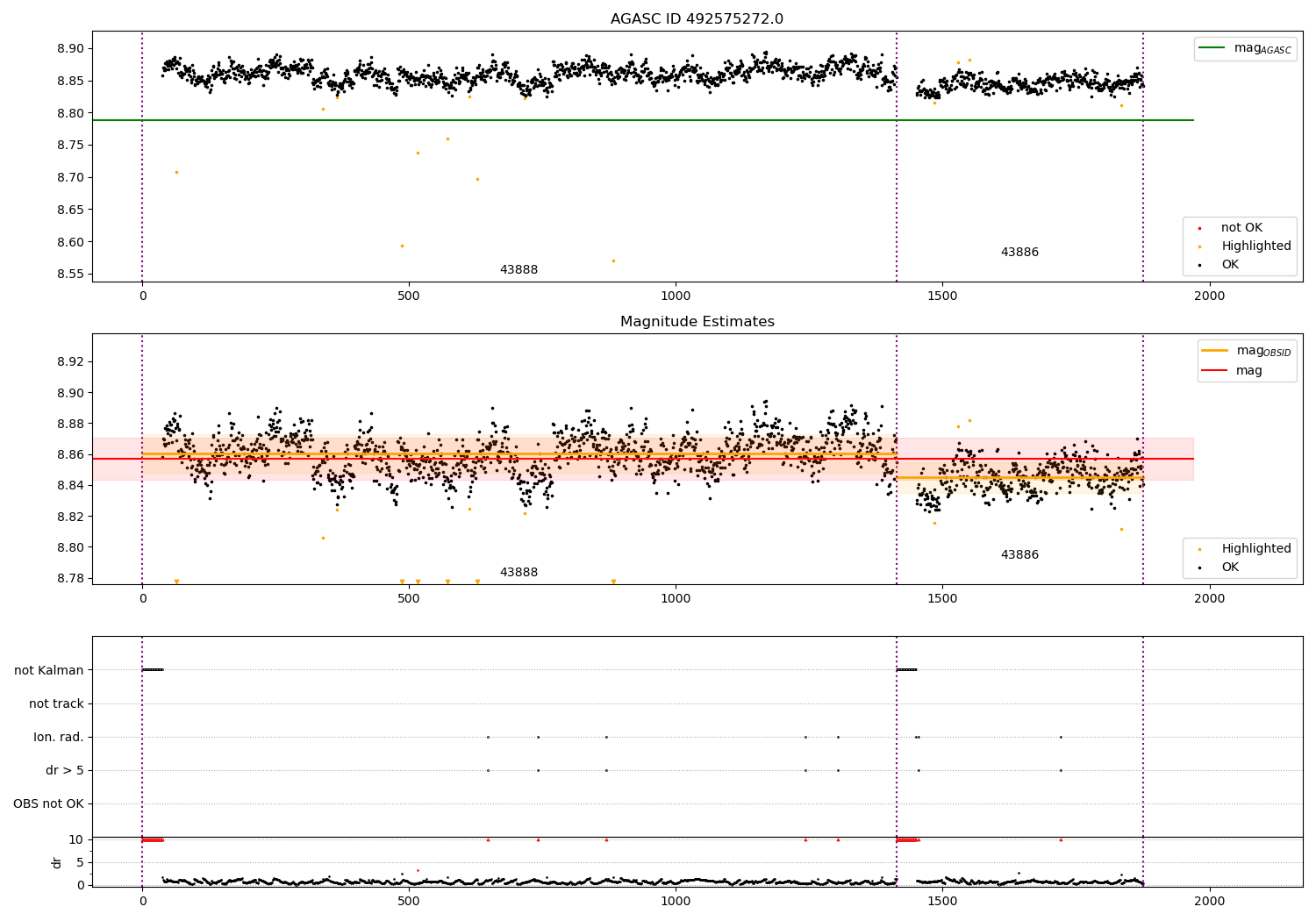
Task: Click the 8.70 y-axis tick label
Action: [68, 177]
